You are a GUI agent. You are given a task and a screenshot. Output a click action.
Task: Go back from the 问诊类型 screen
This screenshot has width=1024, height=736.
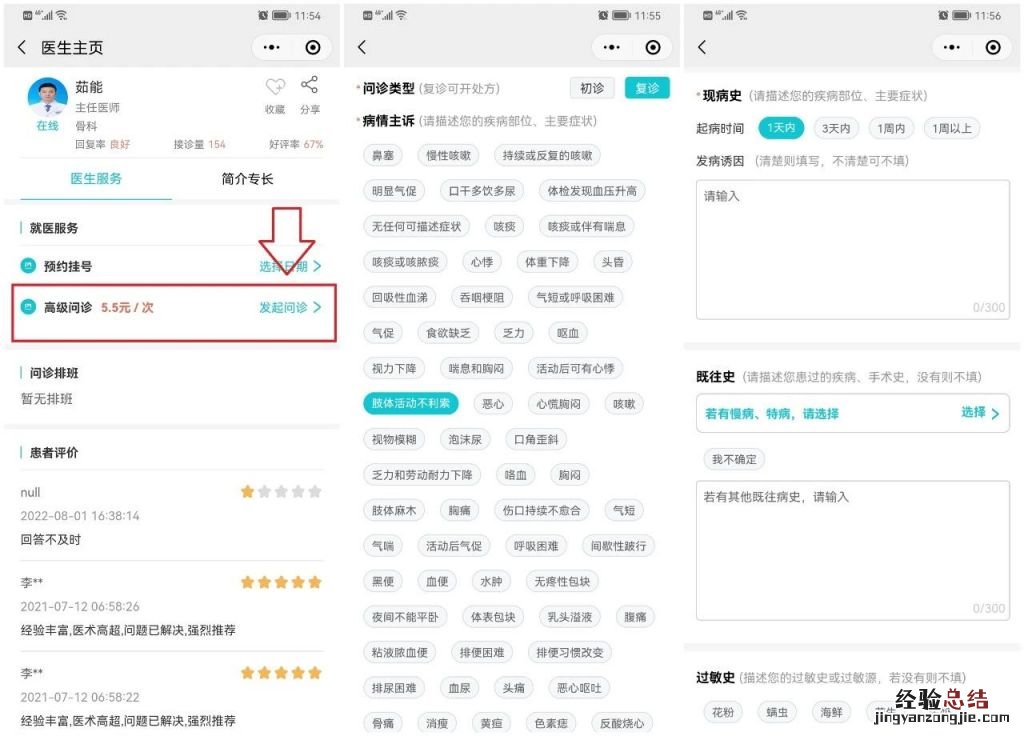click(x=362, y=47)
